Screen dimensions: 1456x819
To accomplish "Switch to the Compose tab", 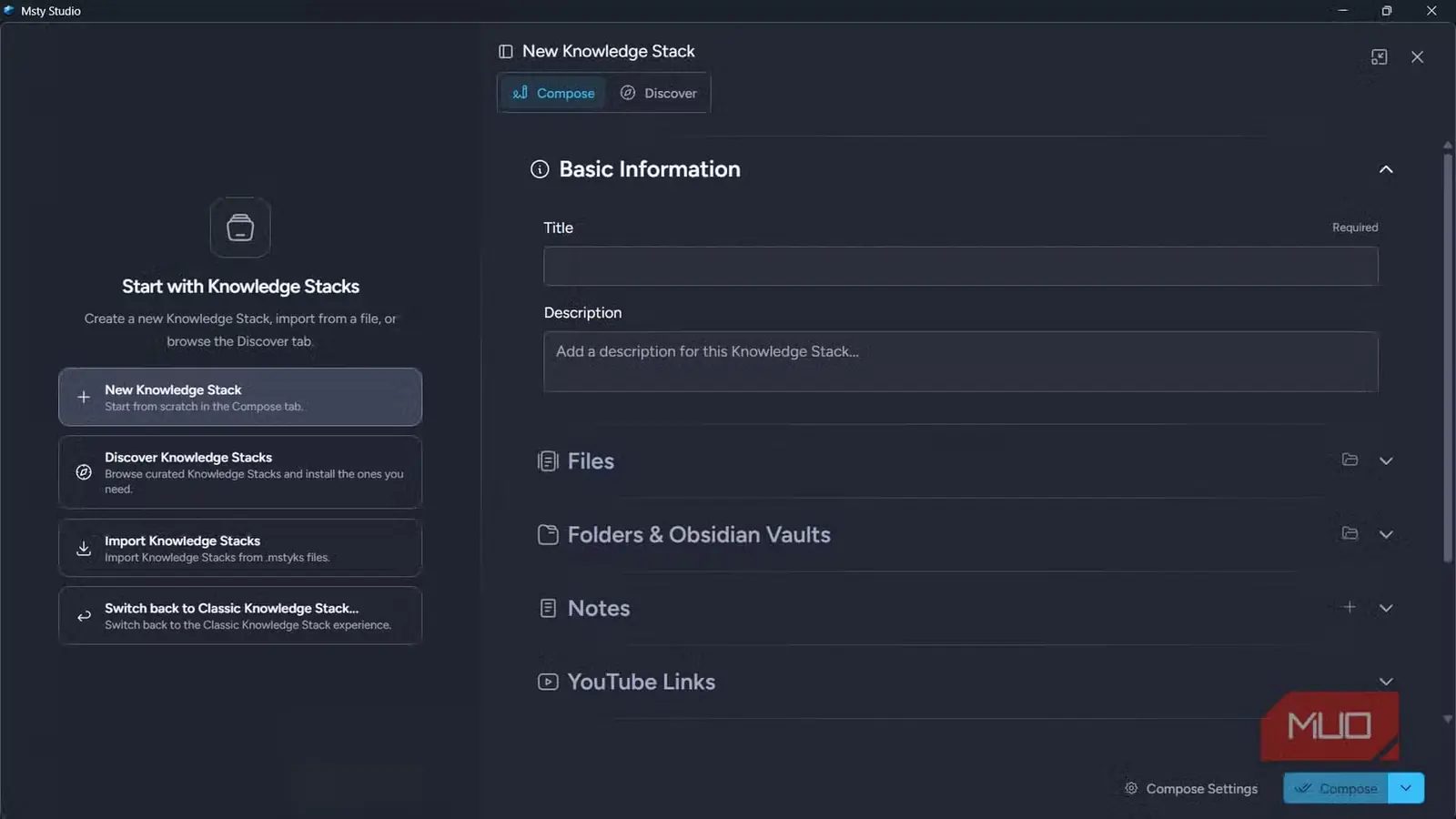I will coord(553,93).
